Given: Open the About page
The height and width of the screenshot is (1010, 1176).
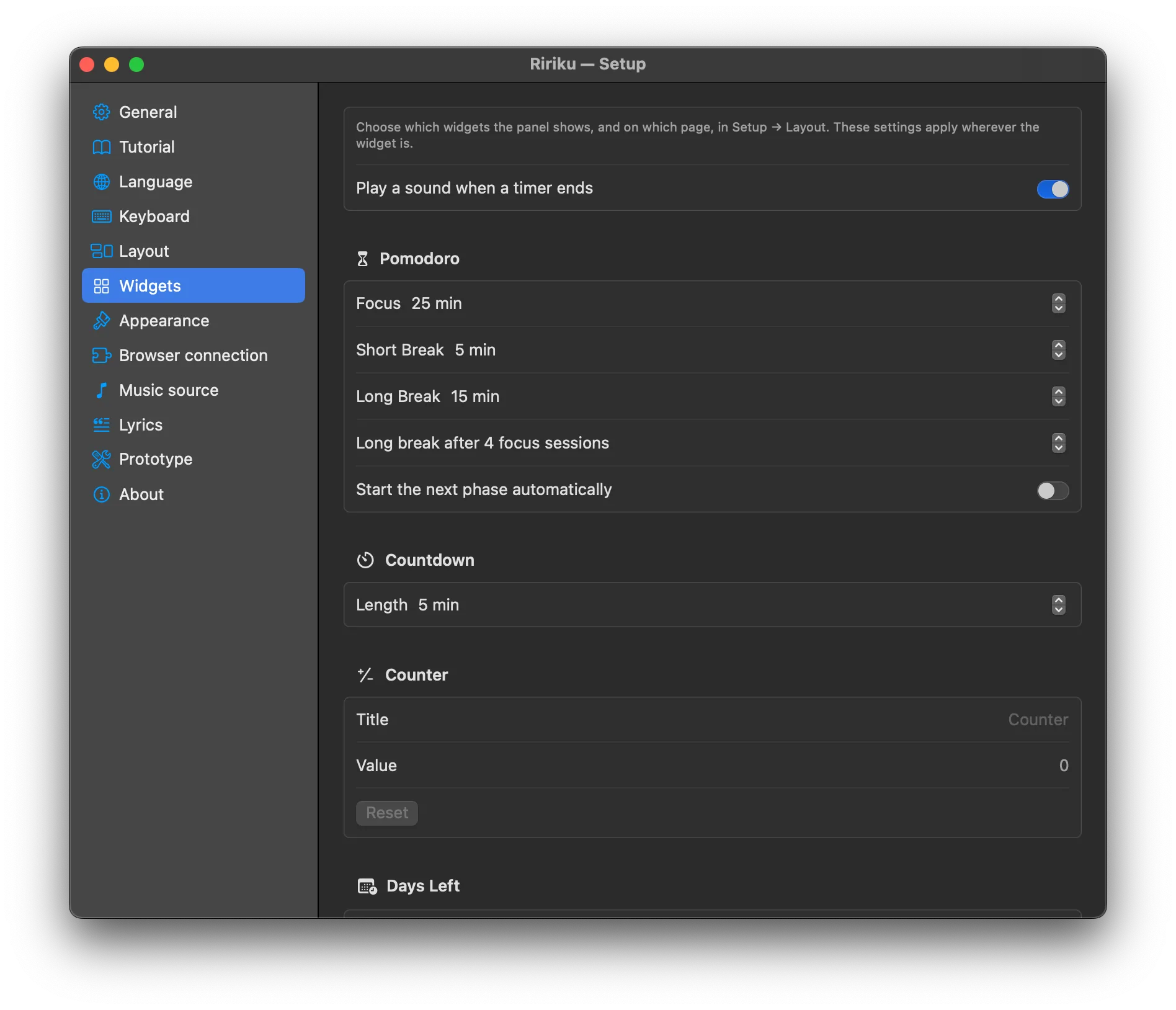Looking at the screenshot, I should (x=194, y=494).
